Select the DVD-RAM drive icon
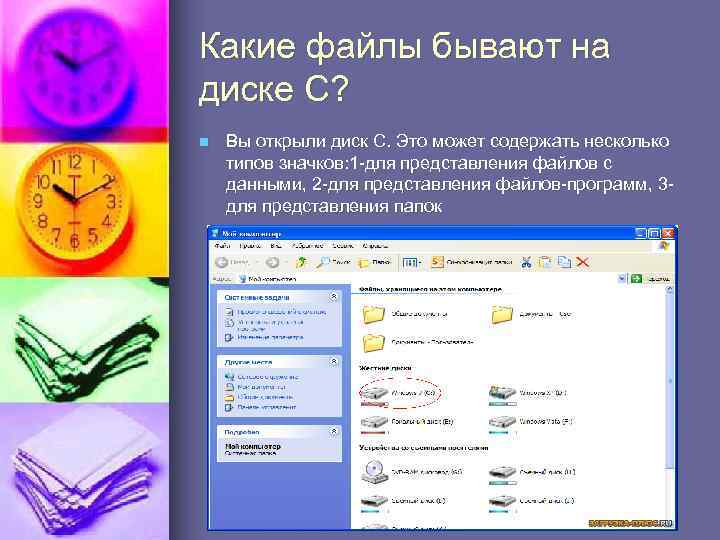The width and height of the screenshot is (720, 540). coord(374,472)
